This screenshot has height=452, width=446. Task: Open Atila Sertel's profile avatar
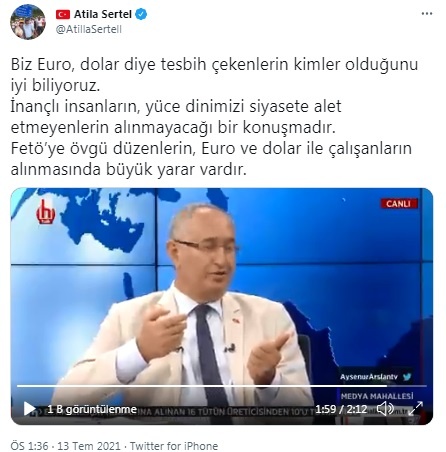coord(28,22)
